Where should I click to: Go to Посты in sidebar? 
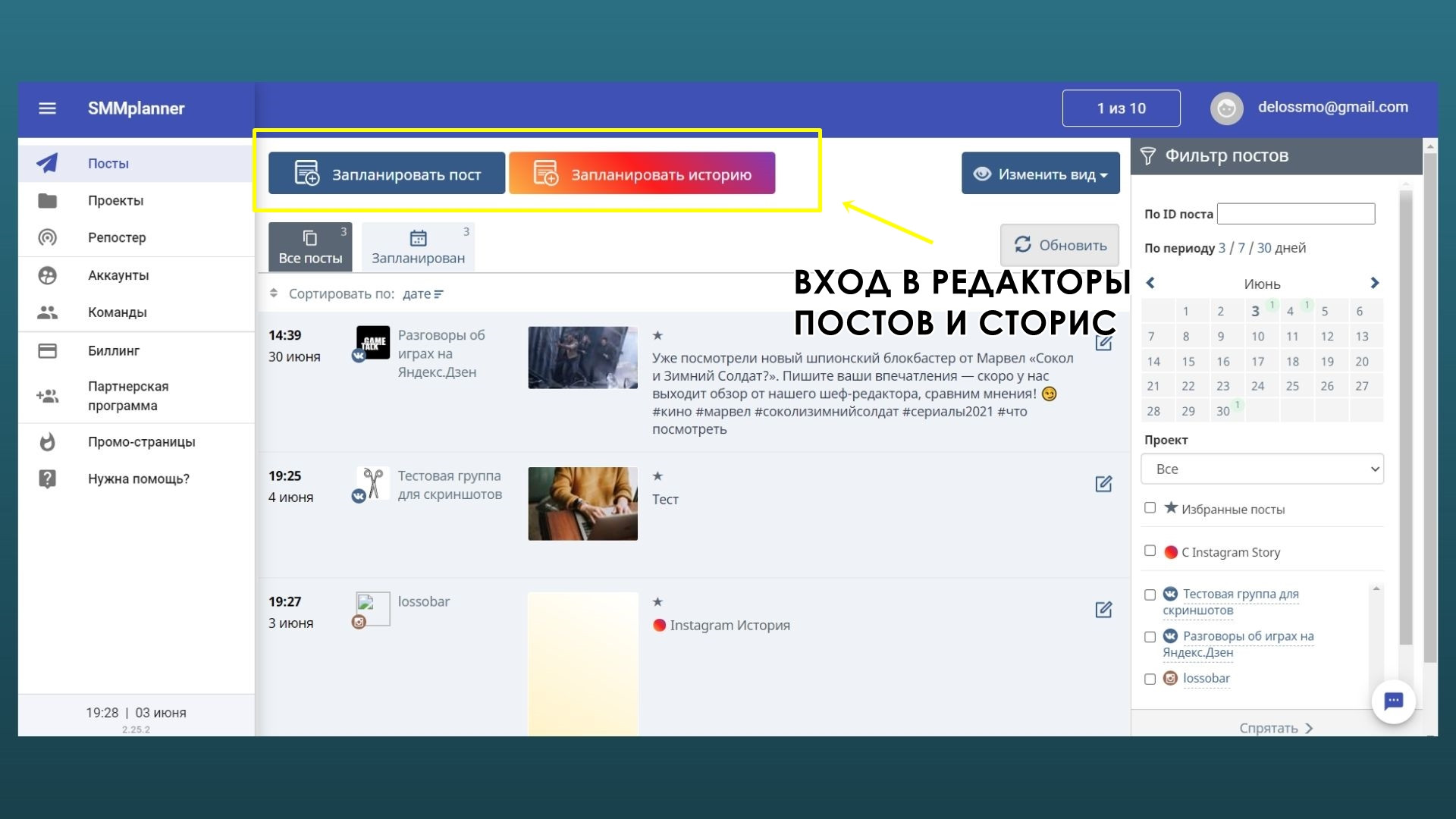136,163
